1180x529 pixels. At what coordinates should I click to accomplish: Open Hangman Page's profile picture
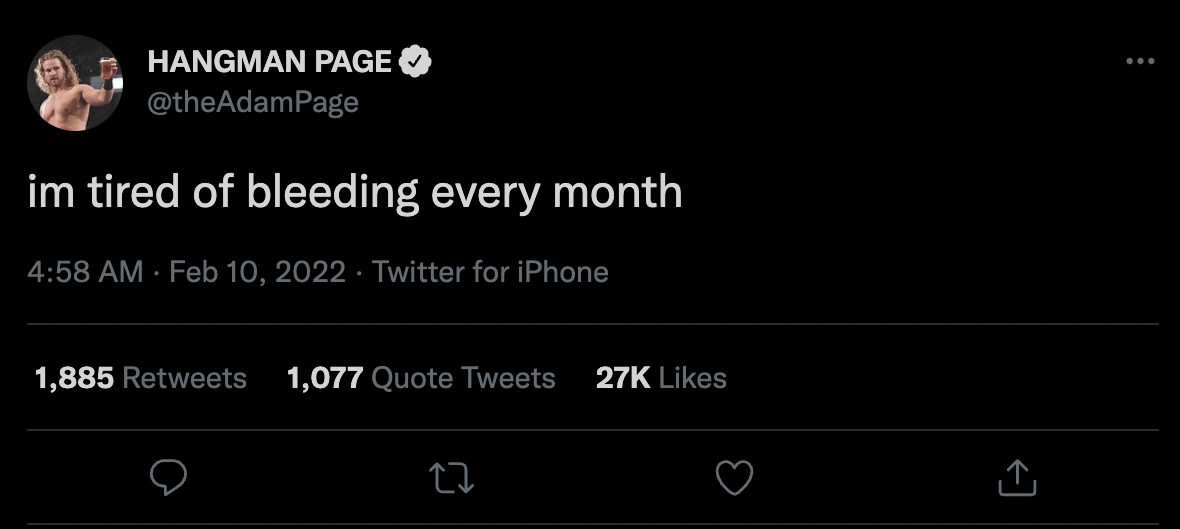click(x=75, y=83)
